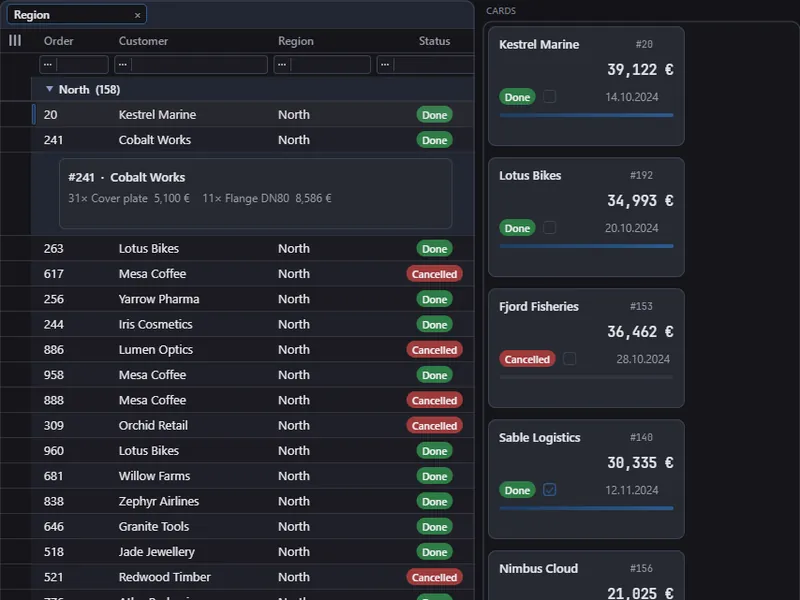Click Kestrel Marine card title
The width and height of the screenshot is (800, 600).
pyautogui.click(x=539, y=44)
